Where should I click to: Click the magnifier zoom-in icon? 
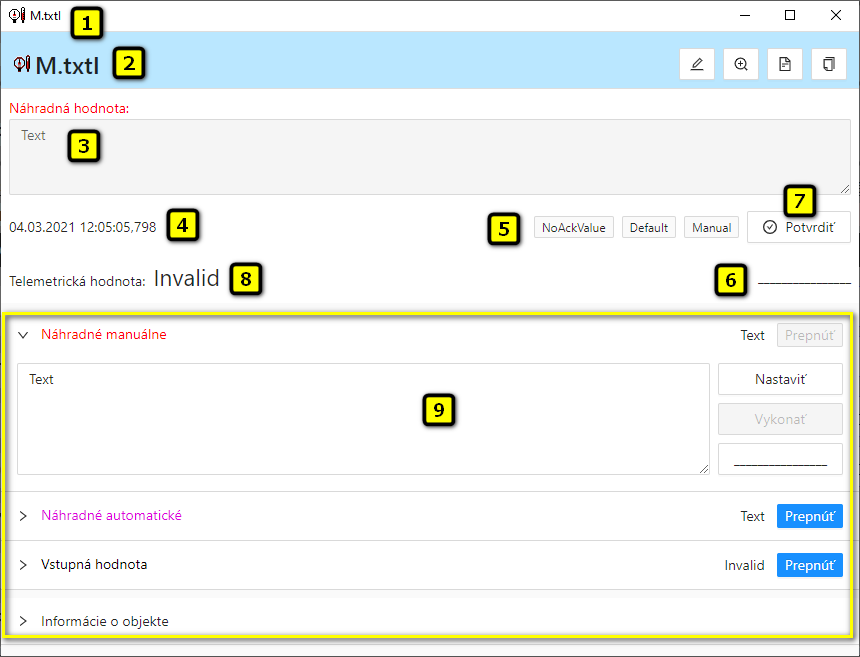741,64
